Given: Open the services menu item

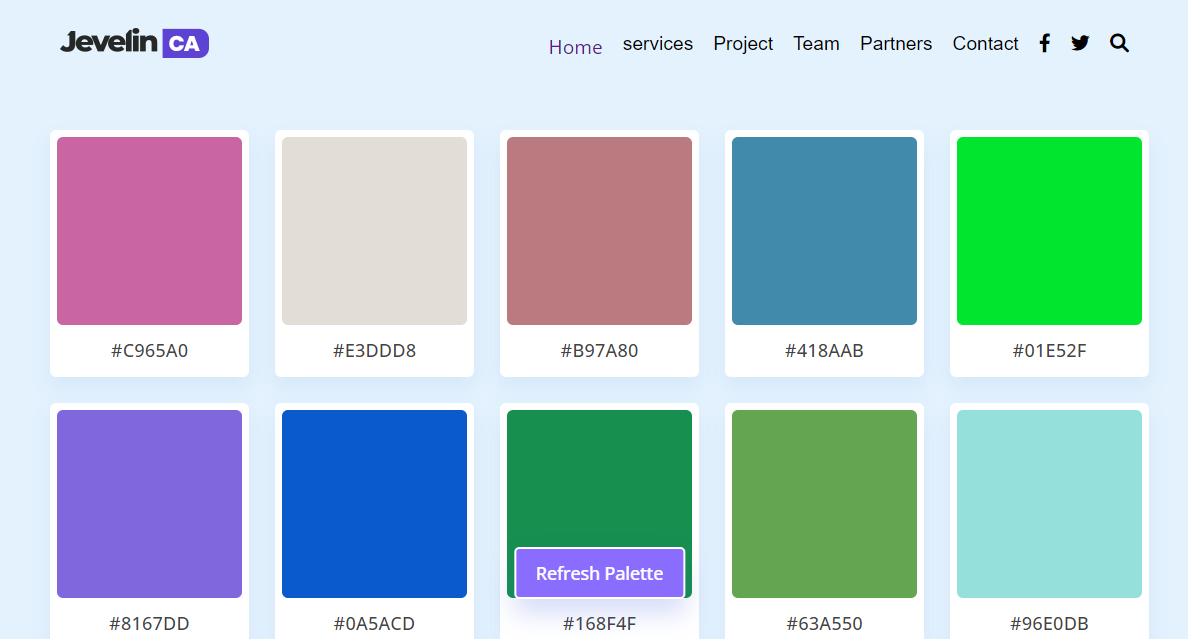Looking at the screenshot, I should point(657,44).
